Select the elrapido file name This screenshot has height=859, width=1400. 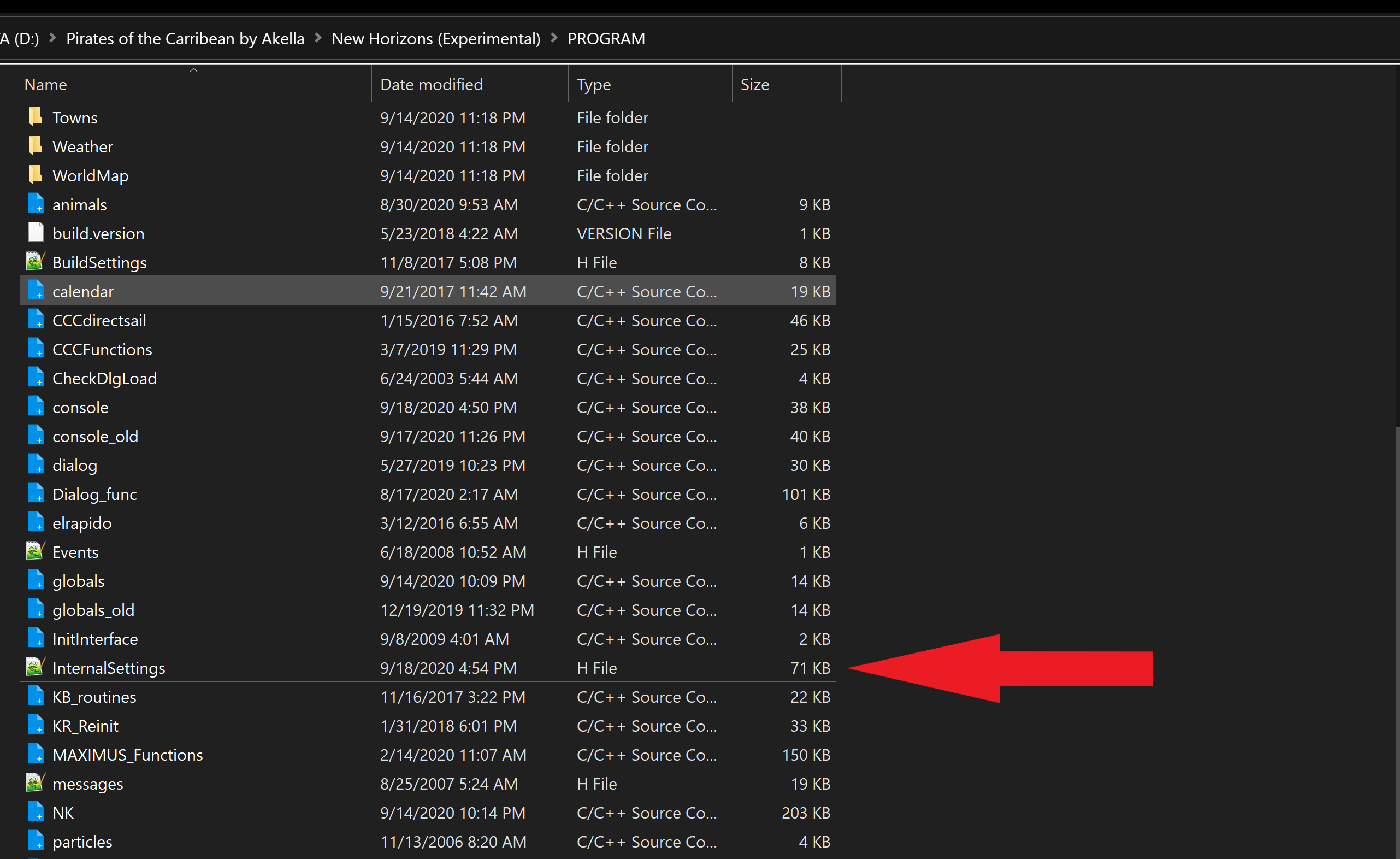82,523
